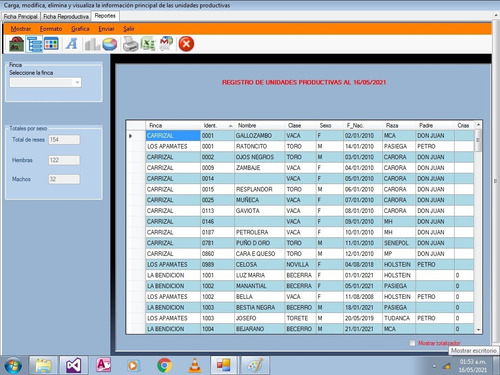Click the Finca column header
This screenshot has height=375, width=500.
(173, 125)
